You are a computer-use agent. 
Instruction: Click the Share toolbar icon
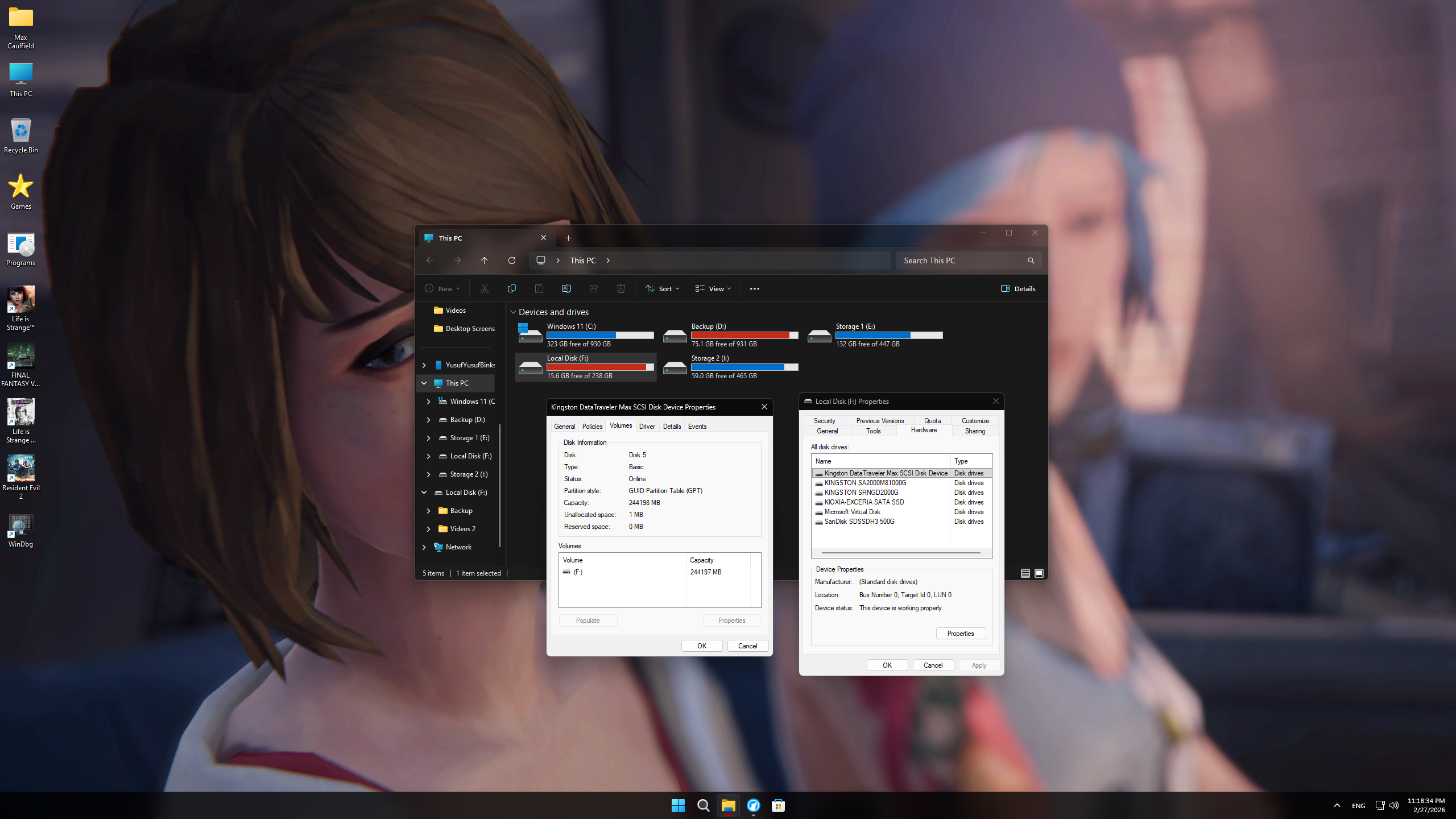pos(594,289)
